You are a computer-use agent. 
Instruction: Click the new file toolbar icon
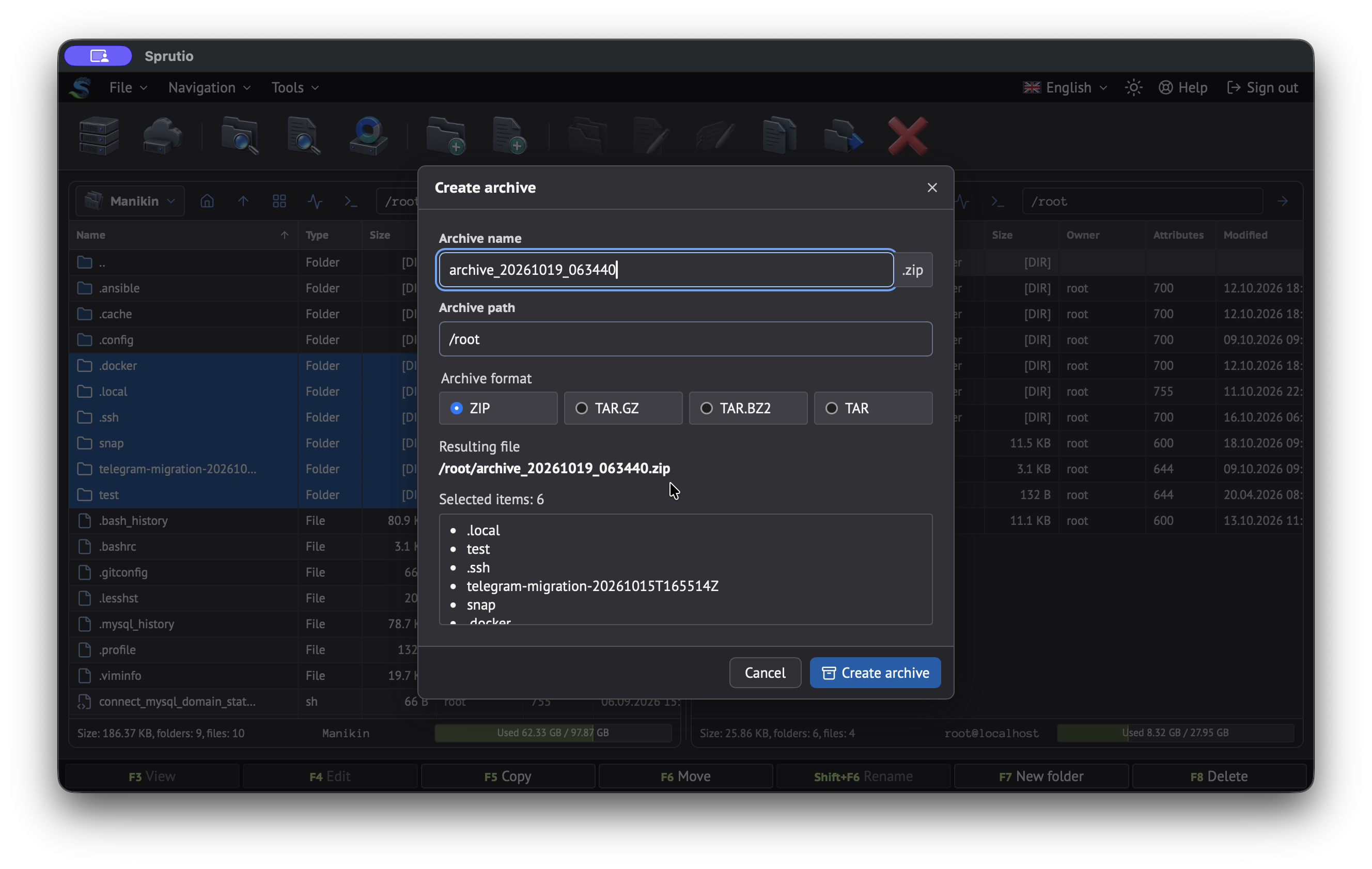509,136
